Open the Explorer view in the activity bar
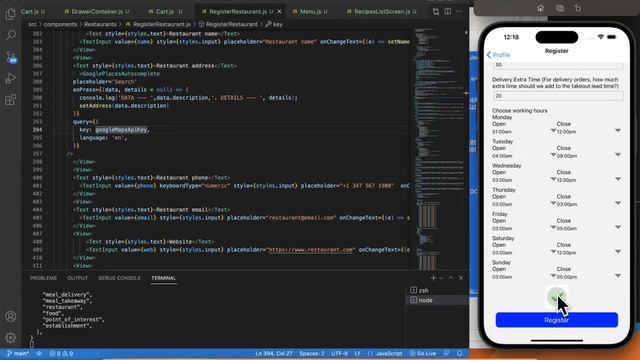The width and height of the screenshot is (640, 360). (x=11, y=14)
